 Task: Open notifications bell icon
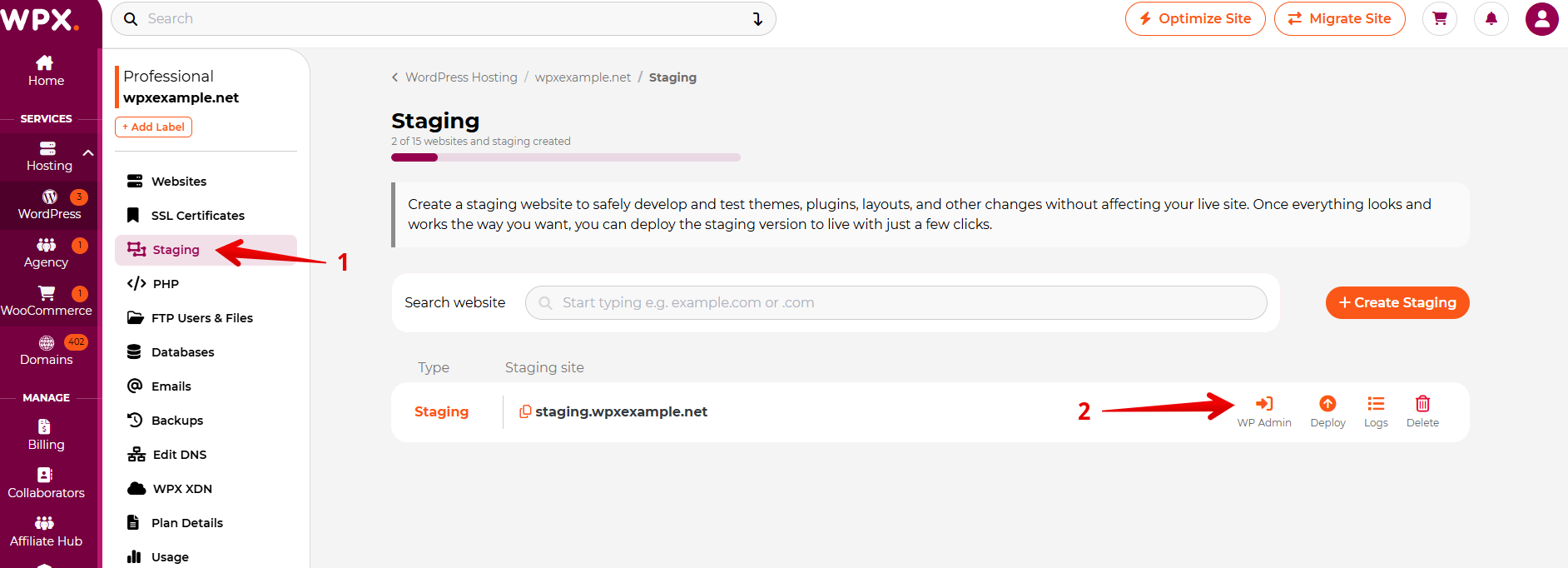1491,18
